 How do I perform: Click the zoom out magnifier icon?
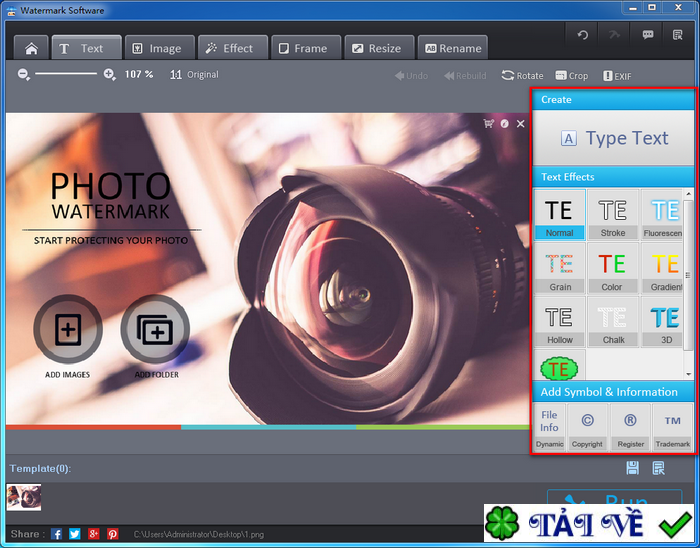pyautogui.click(x=24, y=74)
